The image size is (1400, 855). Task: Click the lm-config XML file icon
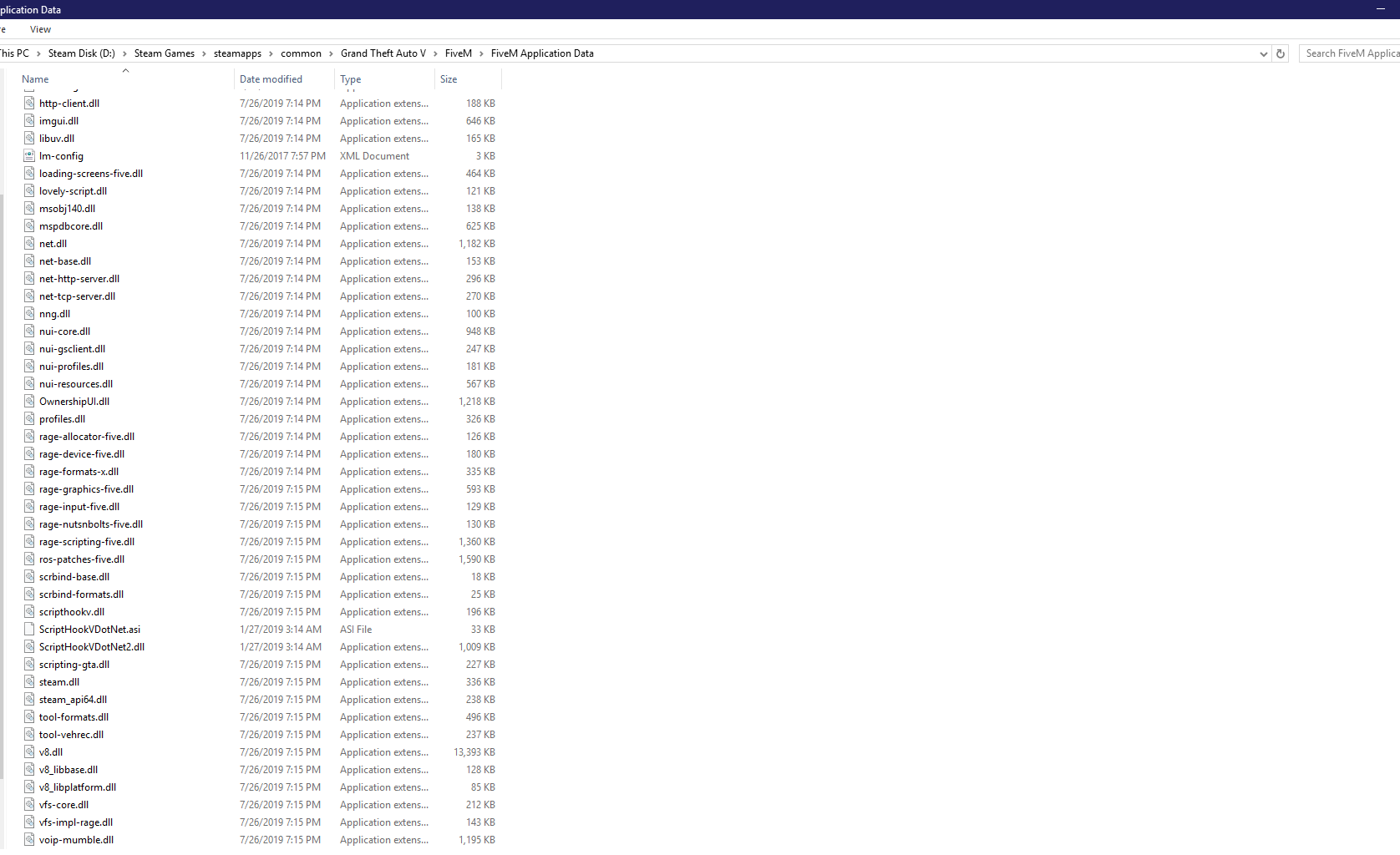click(x=29, y=156)
